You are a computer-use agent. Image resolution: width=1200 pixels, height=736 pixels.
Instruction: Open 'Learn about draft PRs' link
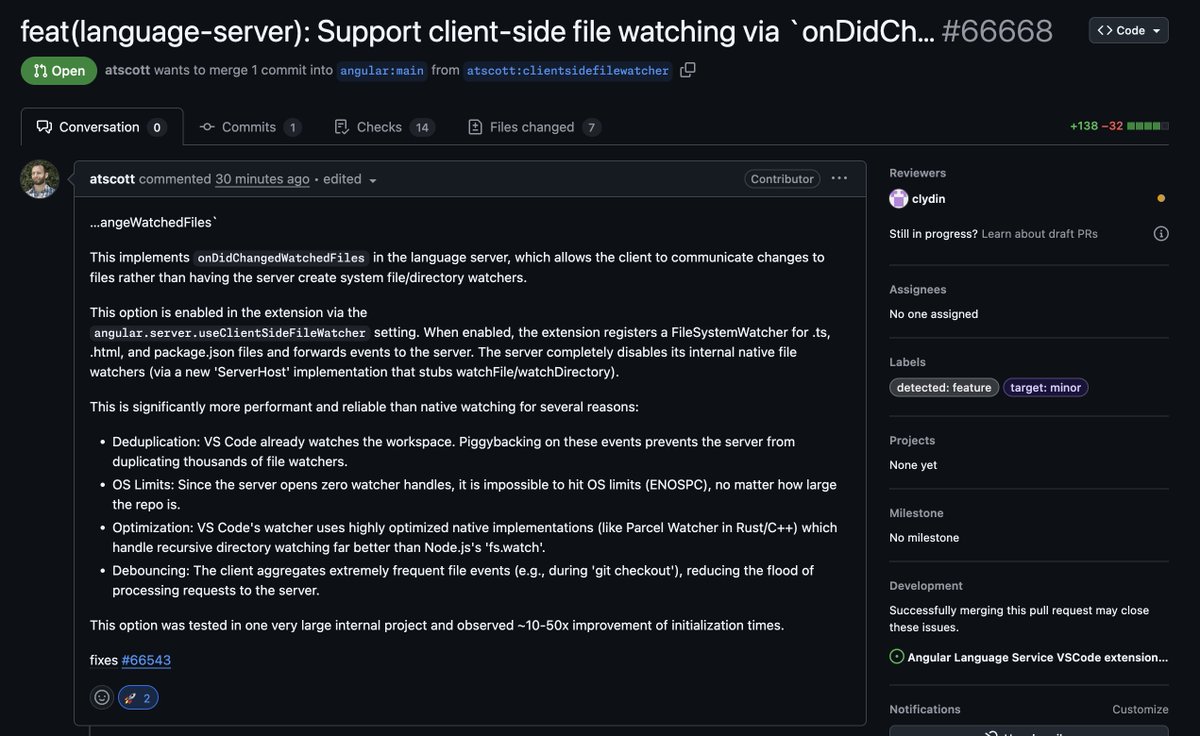point(1039,234)
